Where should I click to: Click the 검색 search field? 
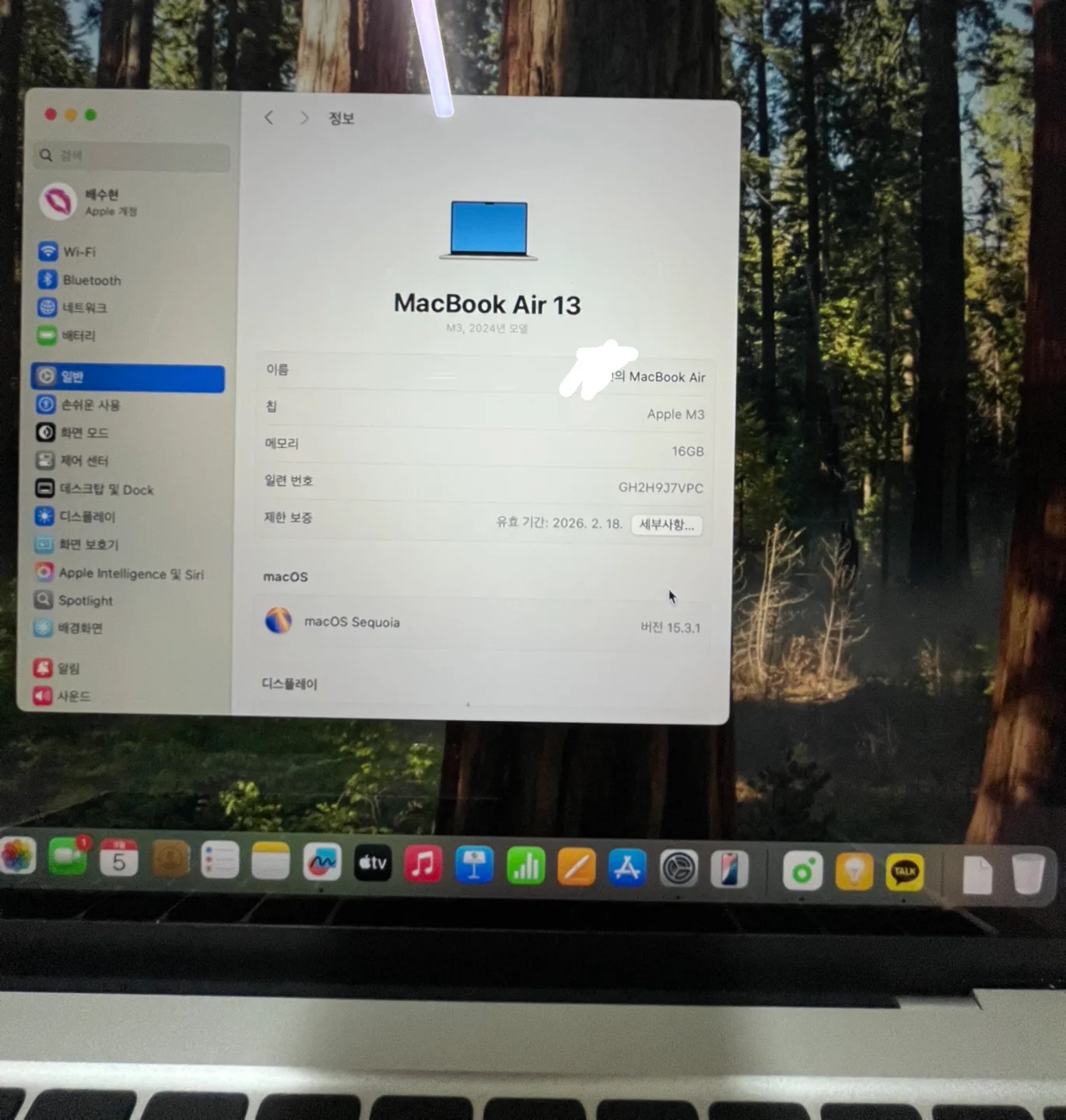(133, 156)
